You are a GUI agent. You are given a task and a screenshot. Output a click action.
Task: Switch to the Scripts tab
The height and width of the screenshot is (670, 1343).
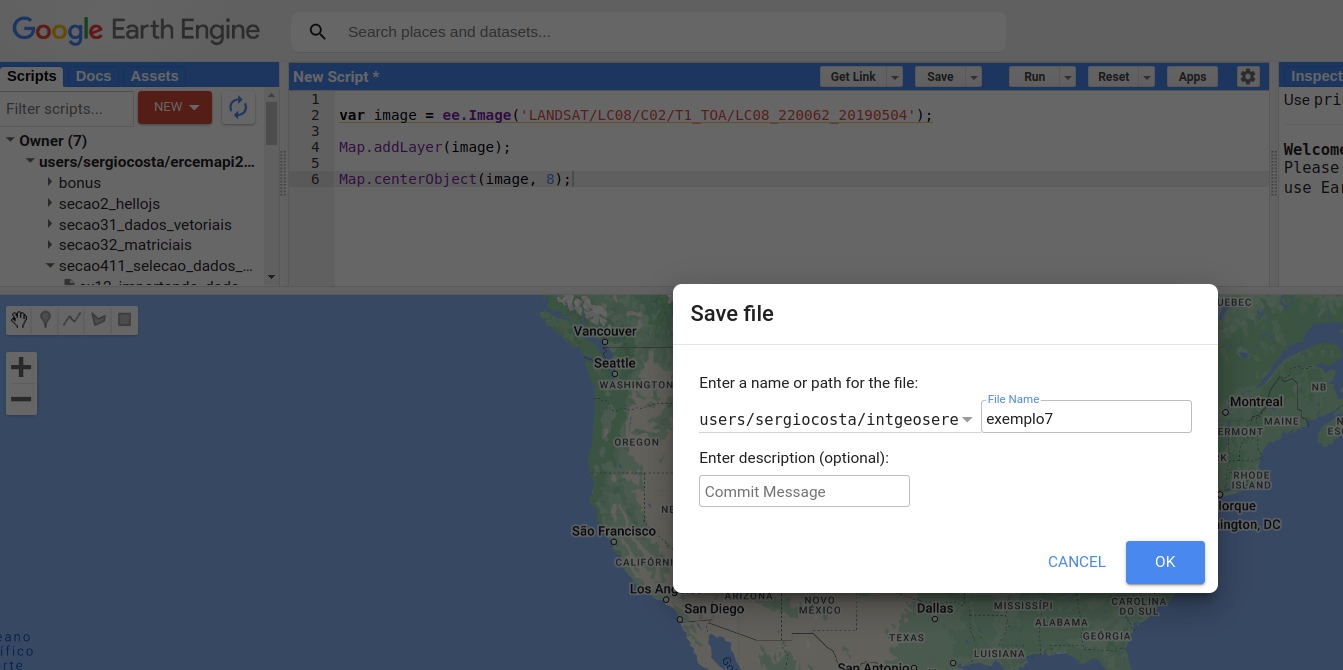click(32, 76)
